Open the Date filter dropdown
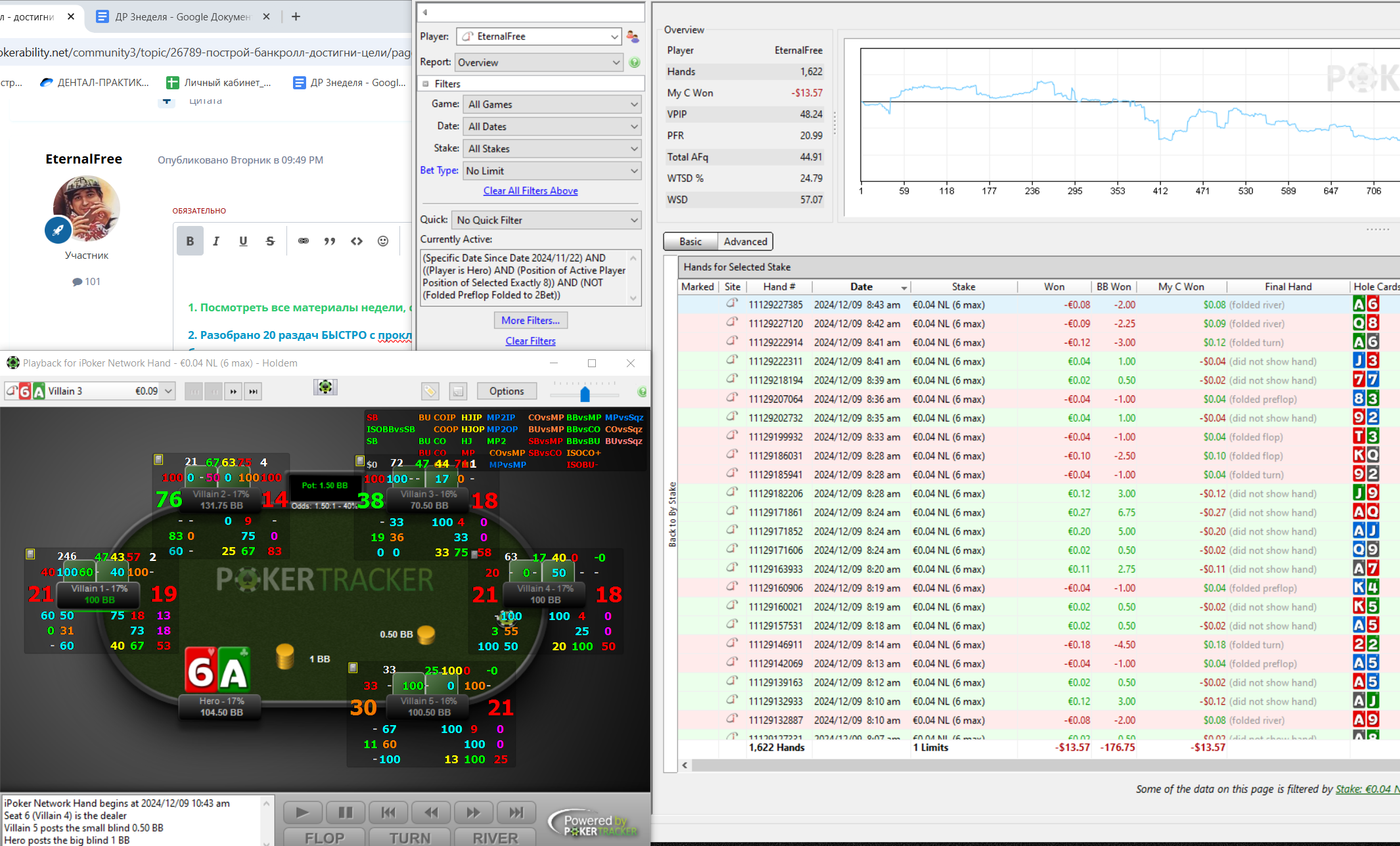Viewport: 1400px width, 846px height. pos(552,127)
